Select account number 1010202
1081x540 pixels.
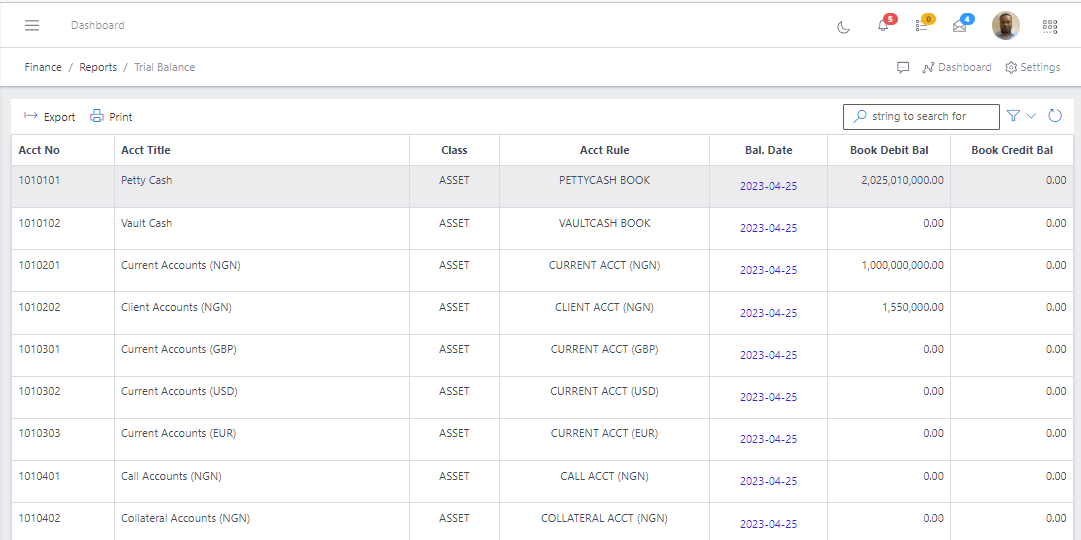pyautogui.click(x=39, y=308)
